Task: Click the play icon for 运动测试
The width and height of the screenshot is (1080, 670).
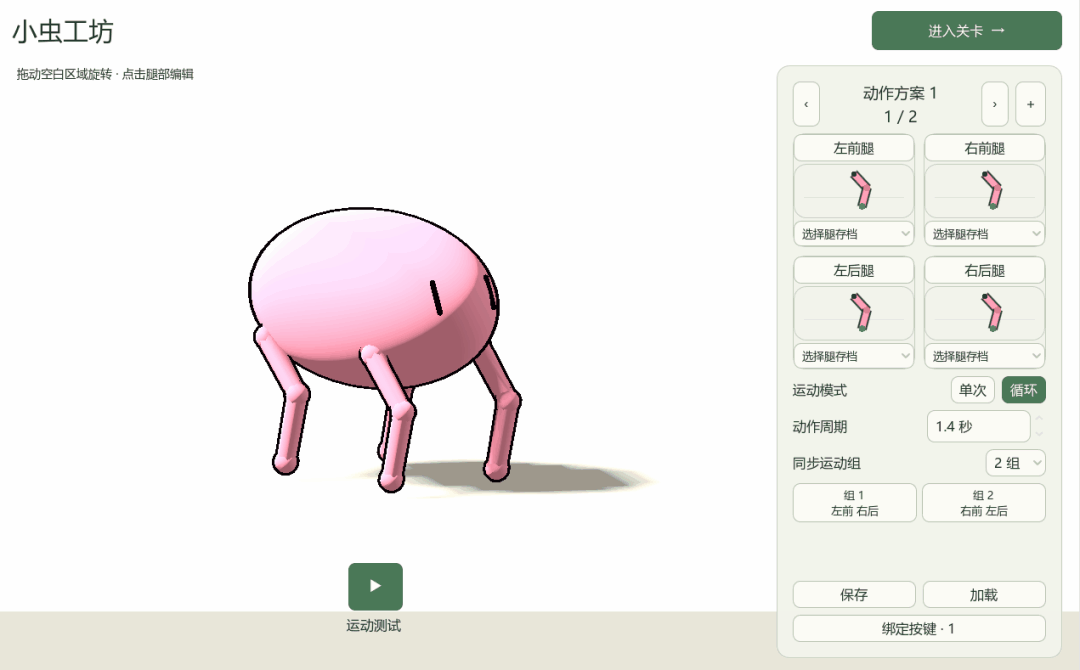Action: click(375, 586)
